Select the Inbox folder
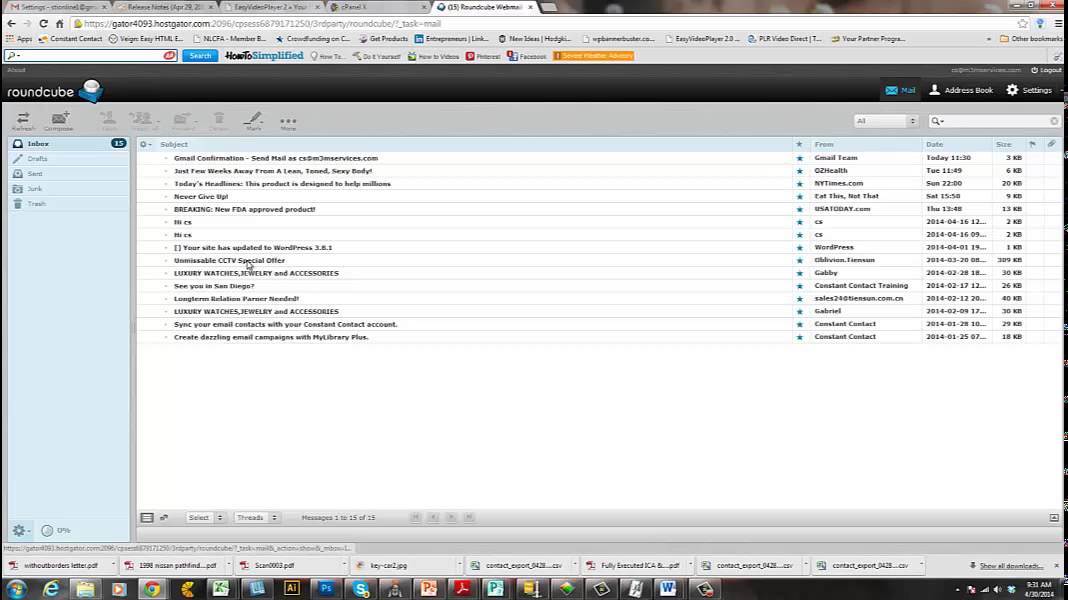Viewport: 1068px width, 600px height. point(68,144)
